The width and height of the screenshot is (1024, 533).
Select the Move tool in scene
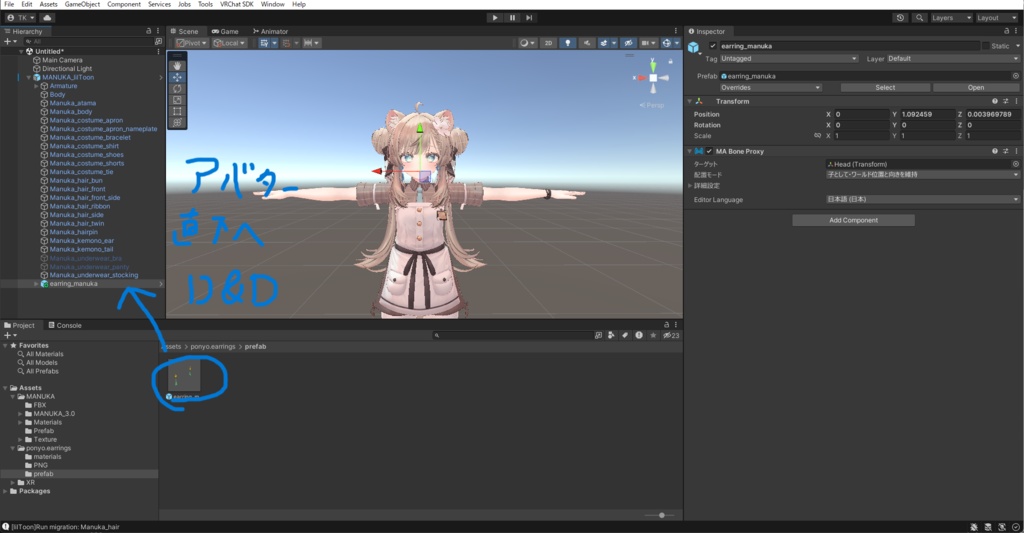(x=177, y=77)
